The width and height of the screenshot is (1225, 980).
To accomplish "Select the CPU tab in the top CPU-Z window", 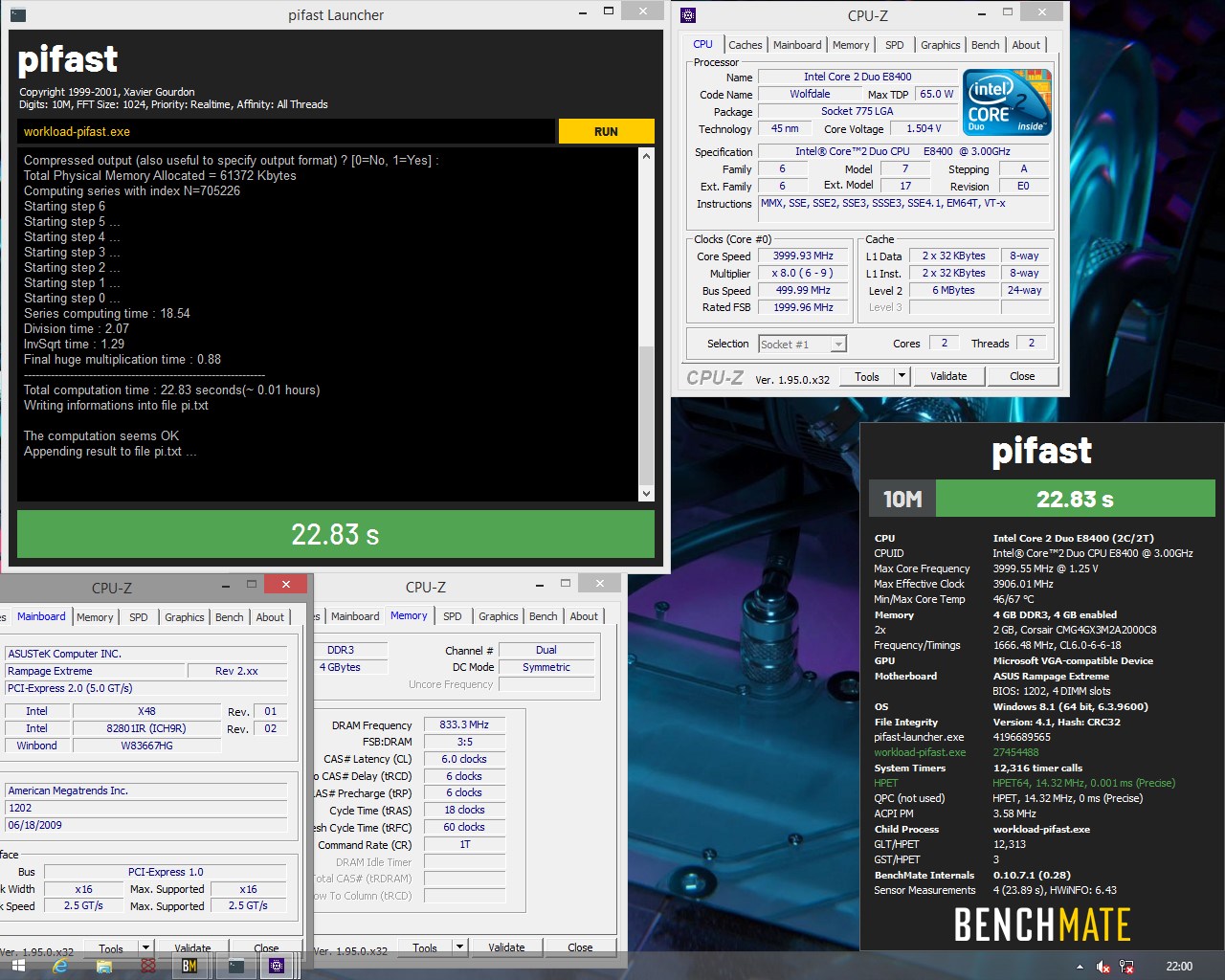I will [x=702, y=44].
